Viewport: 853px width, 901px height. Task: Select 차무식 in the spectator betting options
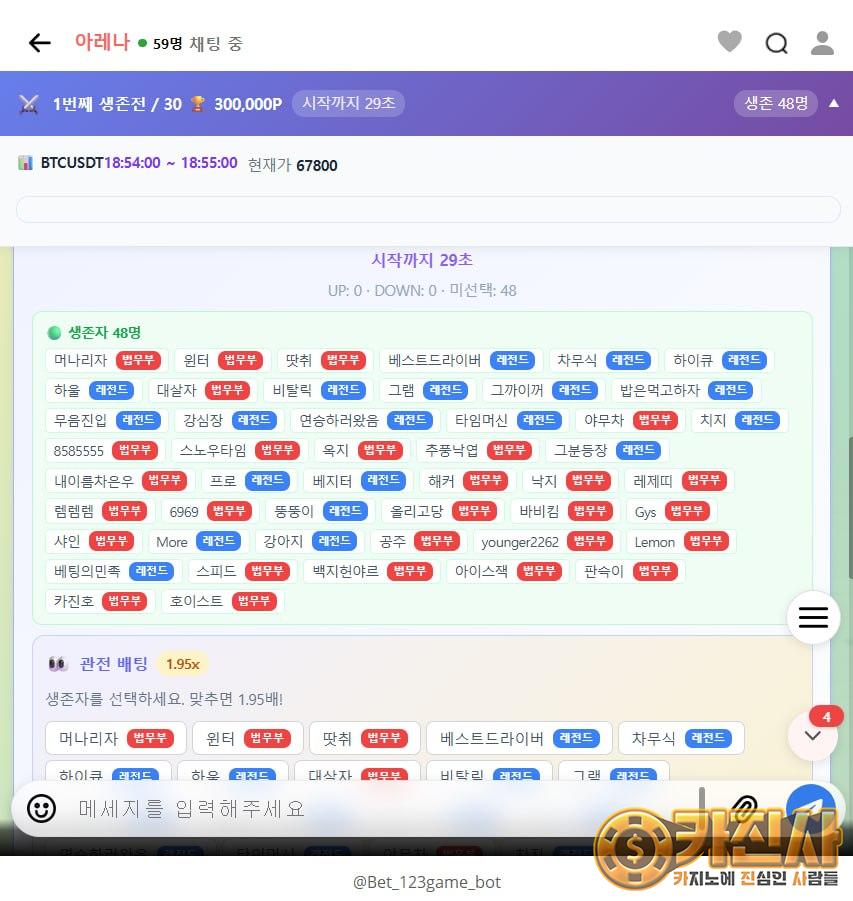click(x=681, y=738)
